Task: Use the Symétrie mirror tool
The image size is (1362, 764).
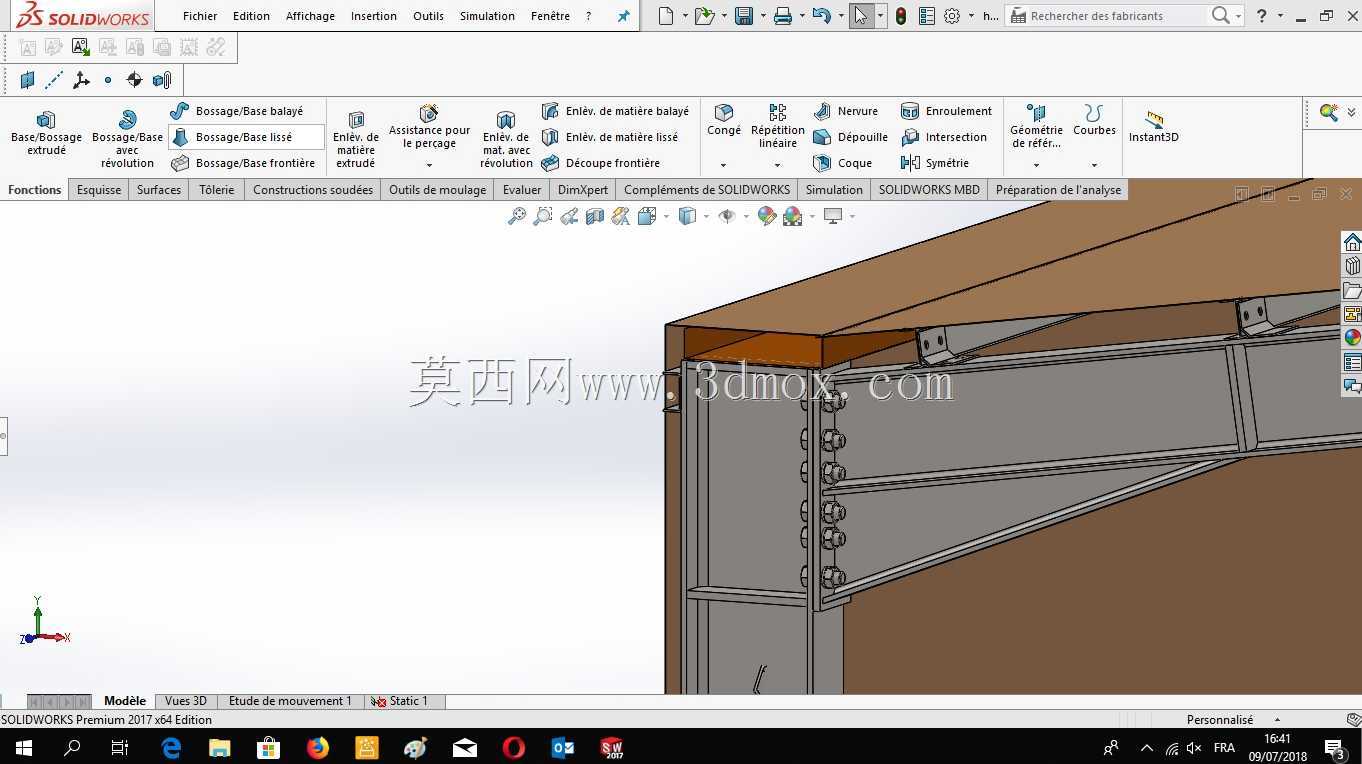Action: click(x=935, y=163)
